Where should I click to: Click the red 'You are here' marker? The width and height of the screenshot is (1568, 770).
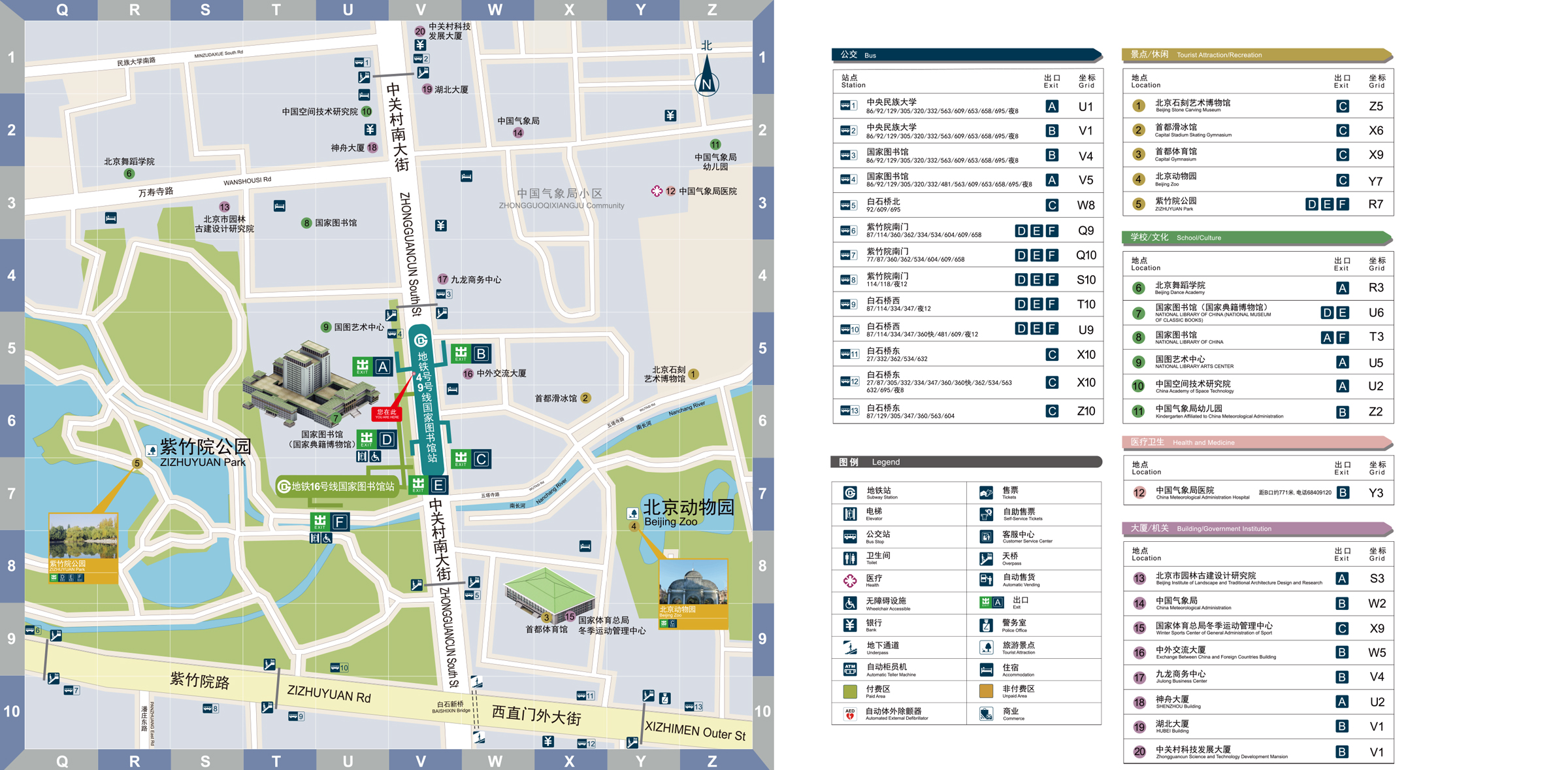(x=387, y=413)
